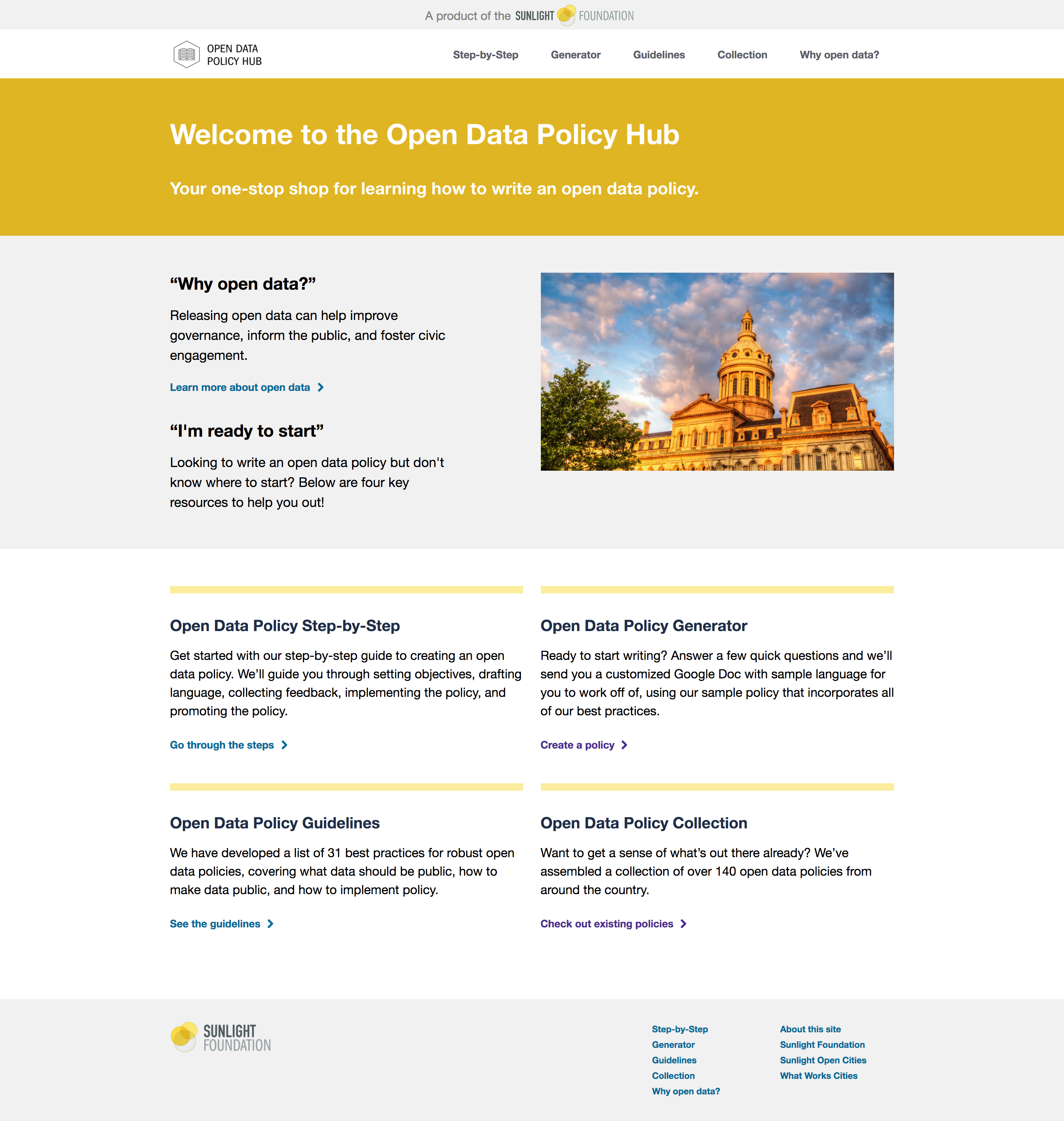The height and width of the screenshot is (1121, 1064).
Task: Click the “I'm ready to start” heading
Action: tap(247, 430)
